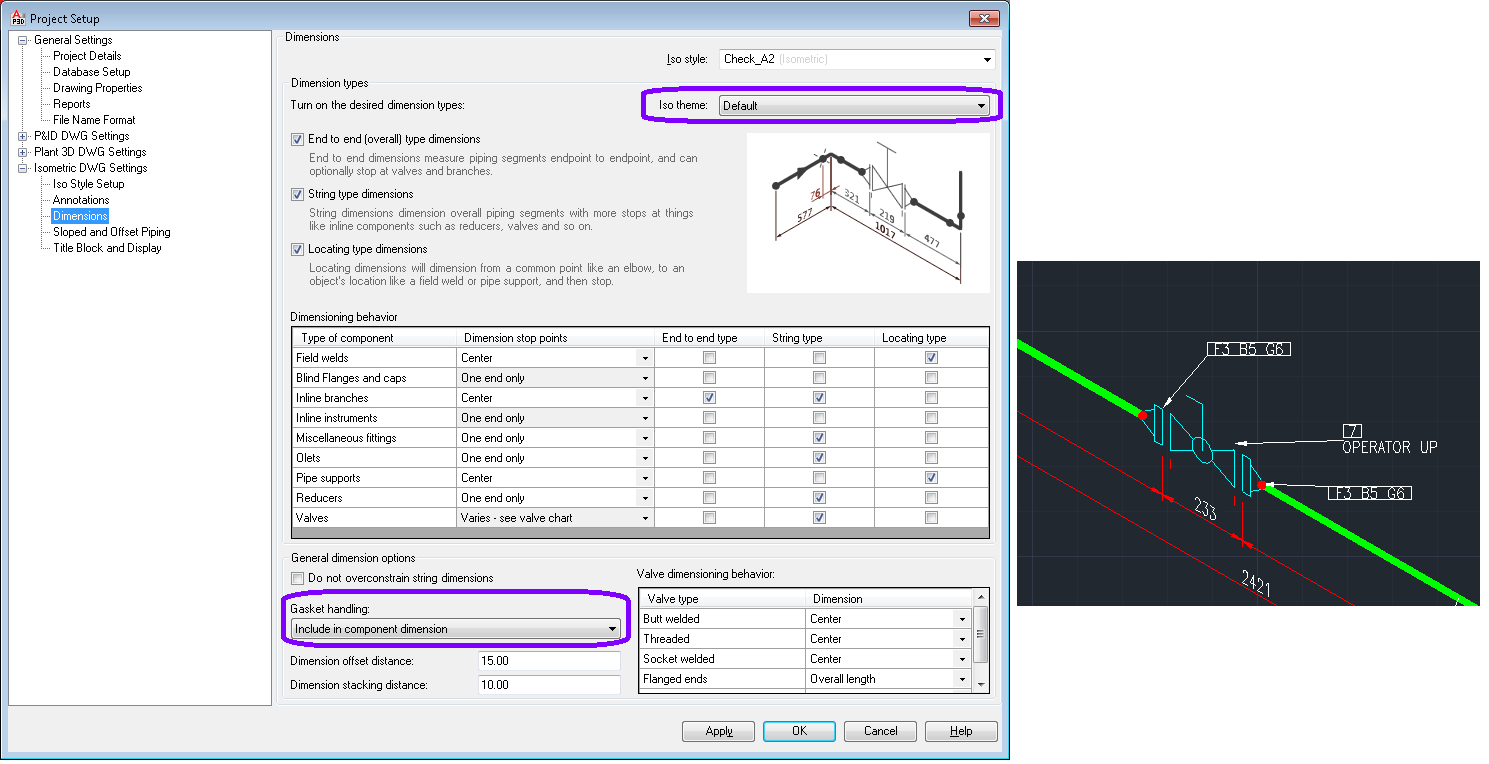
Task: Change the Dimension dropdown for Flanged ends
Action: pyautogui.click(x=961, y=678)
